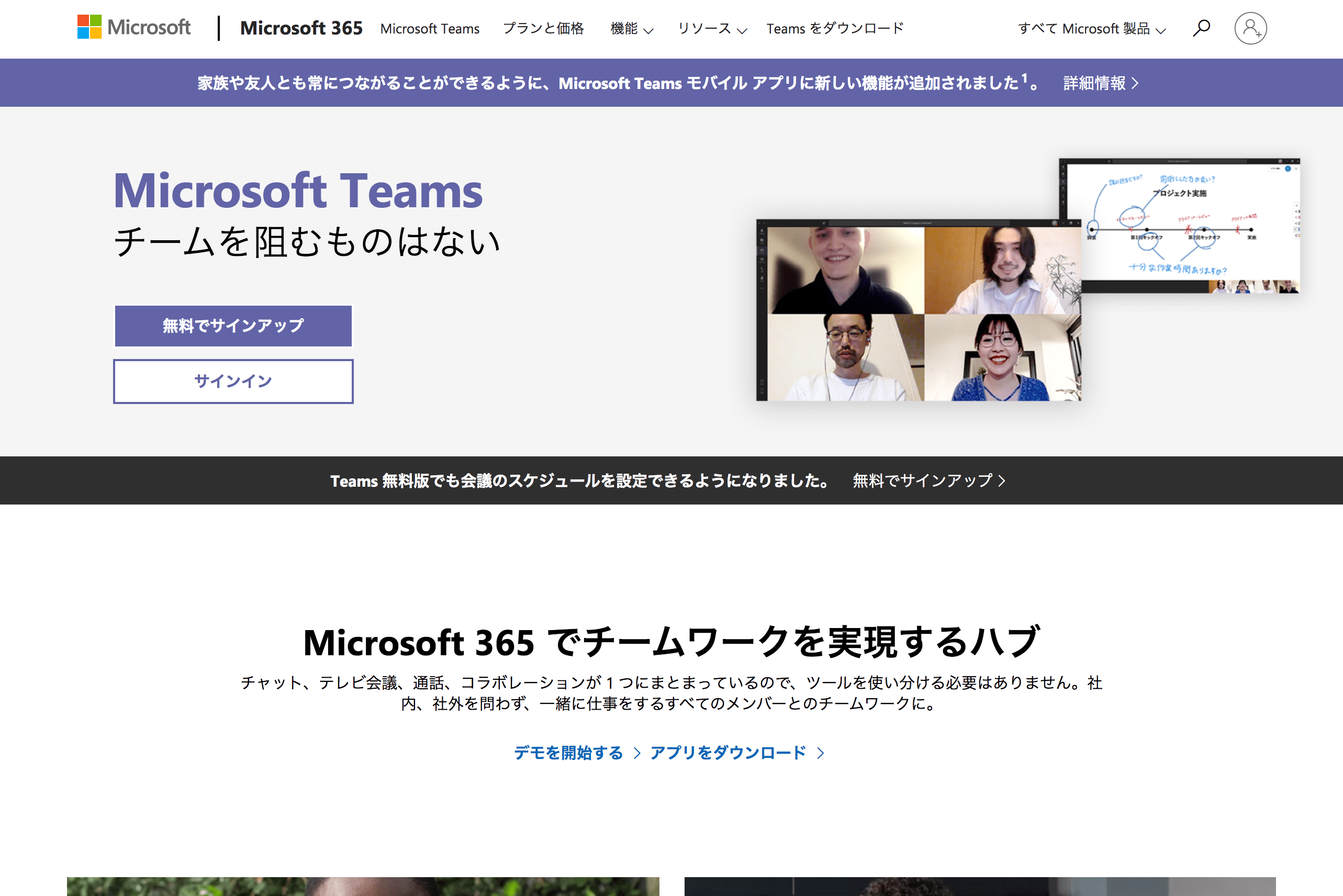Click the Microsoft logo
Image resolution: width=1343 pixels, height=896 pixels.
134,27
